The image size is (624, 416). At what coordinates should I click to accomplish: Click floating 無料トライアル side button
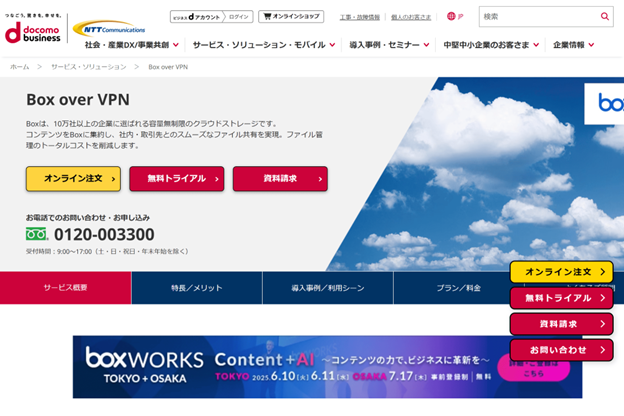pyautogui.click(x=562, y=298)
